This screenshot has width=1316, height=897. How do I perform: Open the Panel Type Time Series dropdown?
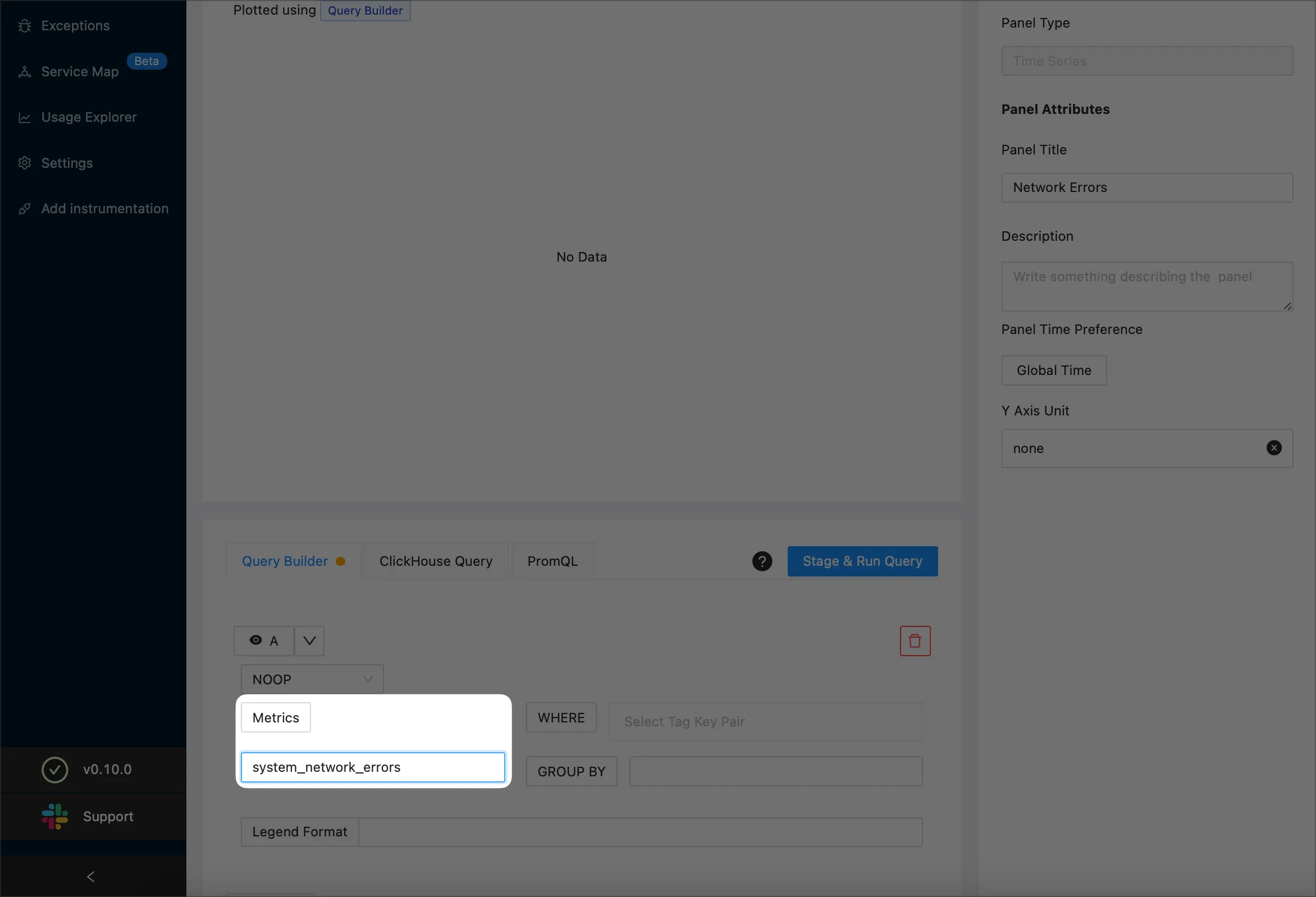1147,61
